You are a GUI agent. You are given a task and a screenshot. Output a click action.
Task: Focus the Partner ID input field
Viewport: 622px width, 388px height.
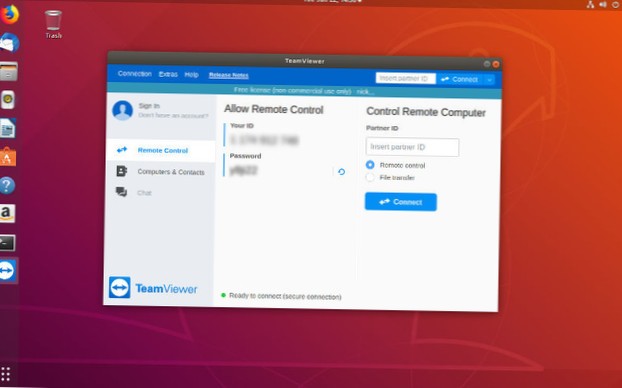412,147
